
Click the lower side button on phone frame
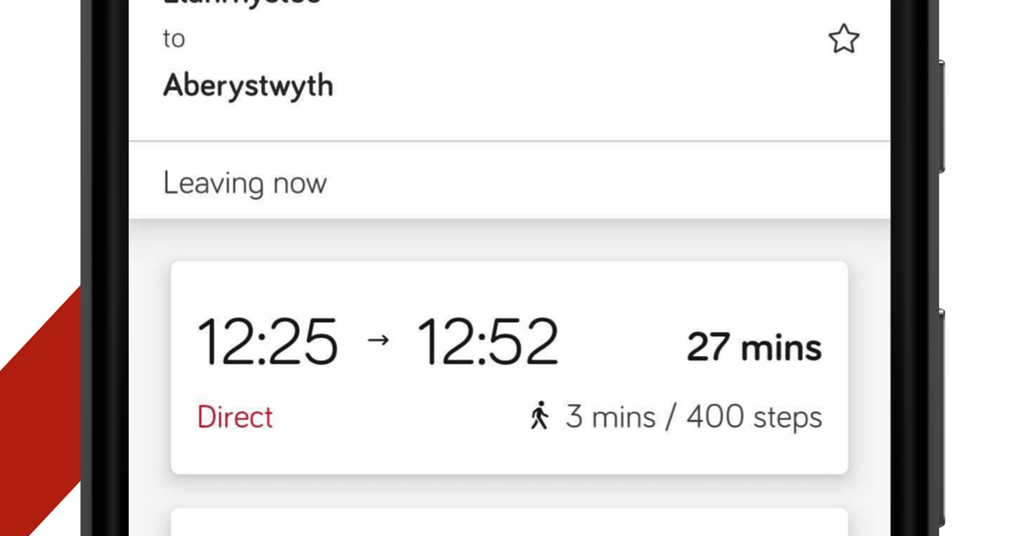942,418
